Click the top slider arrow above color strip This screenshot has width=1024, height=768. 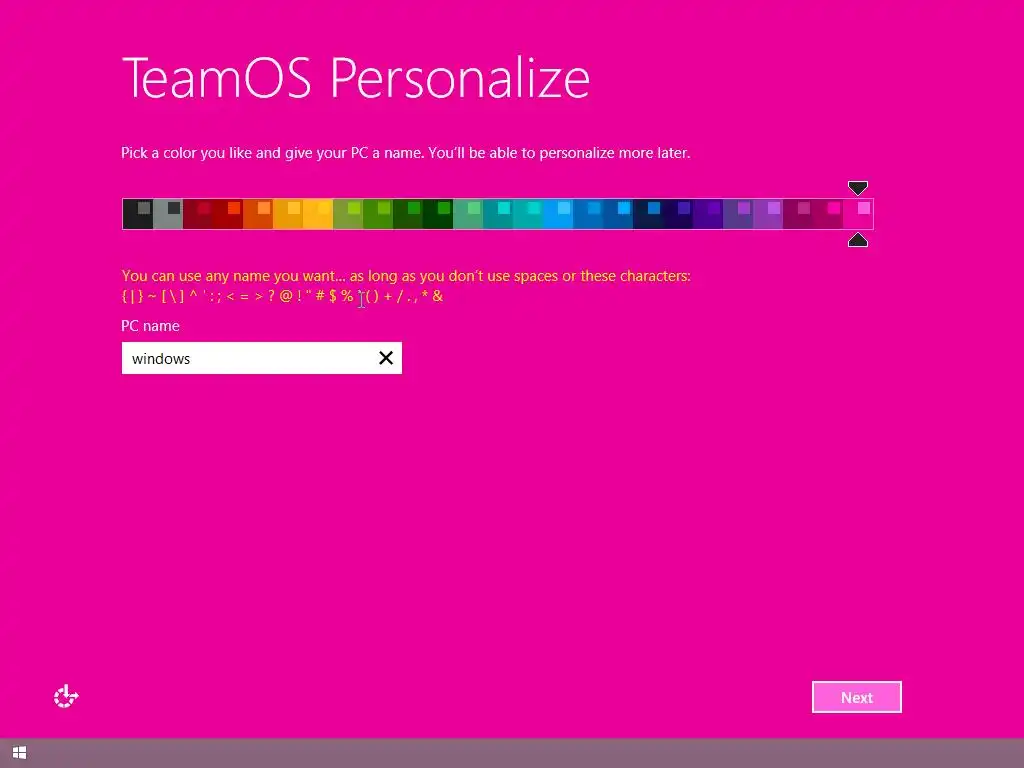[857, 188]
